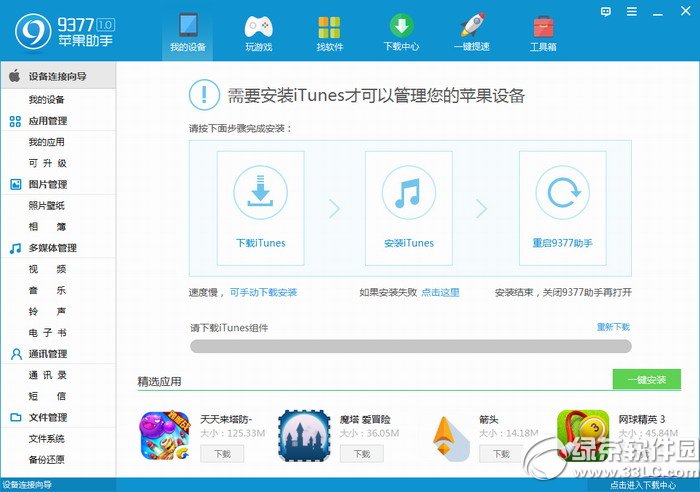The image size is (700, 492).
Task: Click the 安装iTunes music note icon
Action: pyautogui.click(x=408, y=192)
